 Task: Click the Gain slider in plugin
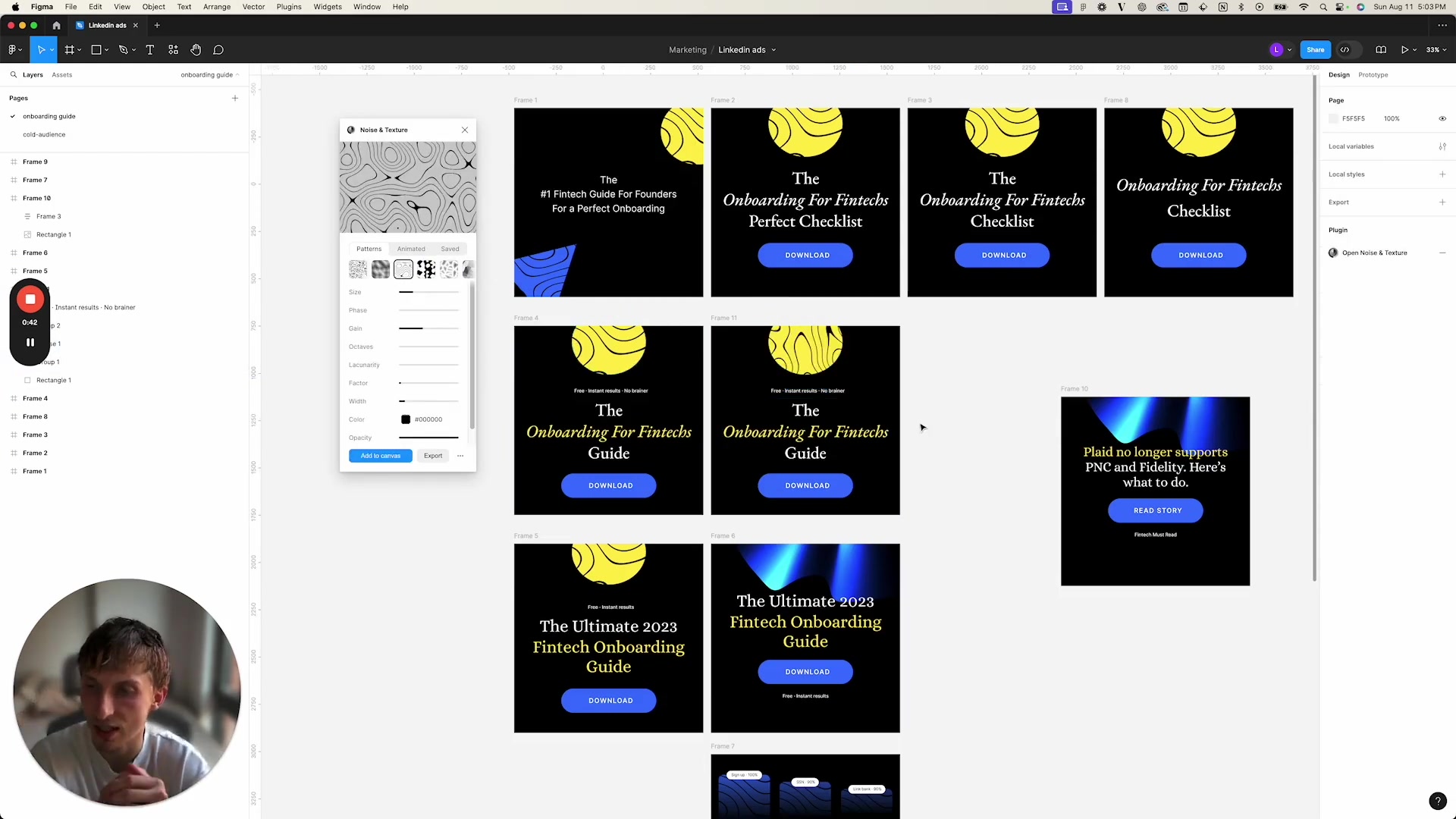point(429,328)
